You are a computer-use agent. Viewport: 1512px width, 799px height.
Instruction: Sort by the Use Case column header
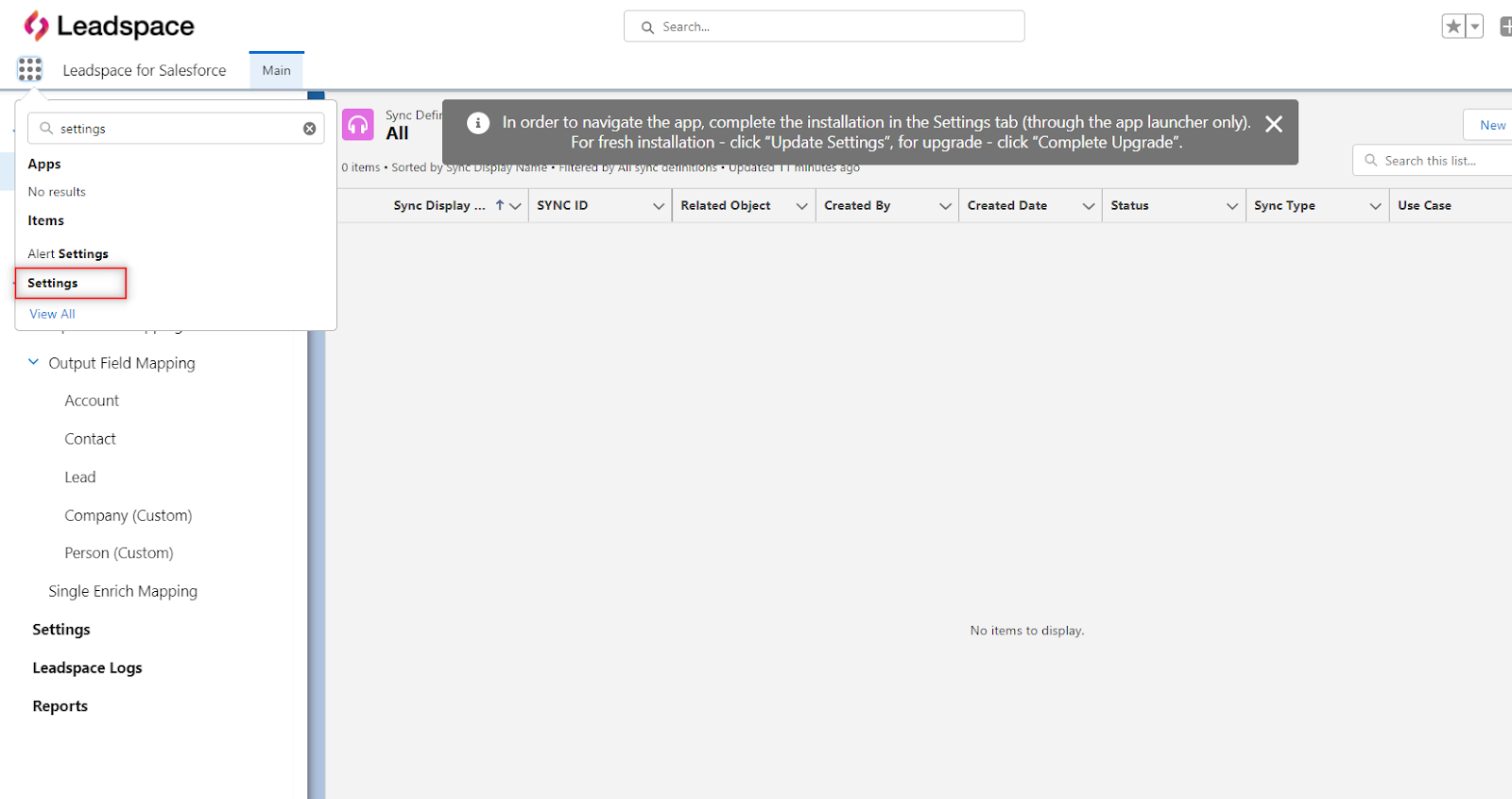(1424, 205)
